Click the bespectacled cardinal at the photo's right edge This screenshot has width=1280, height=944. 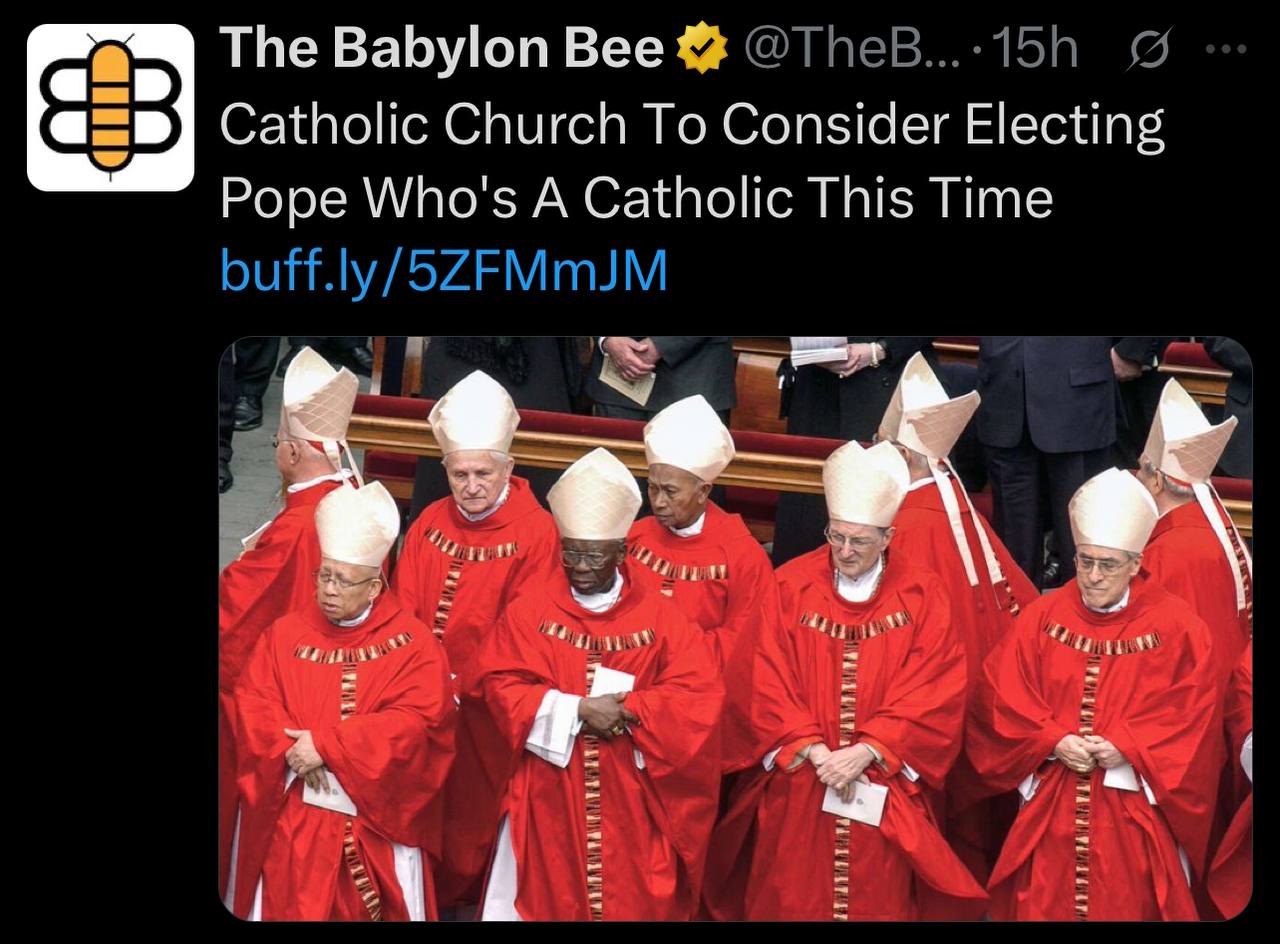tap(1105, 690)
